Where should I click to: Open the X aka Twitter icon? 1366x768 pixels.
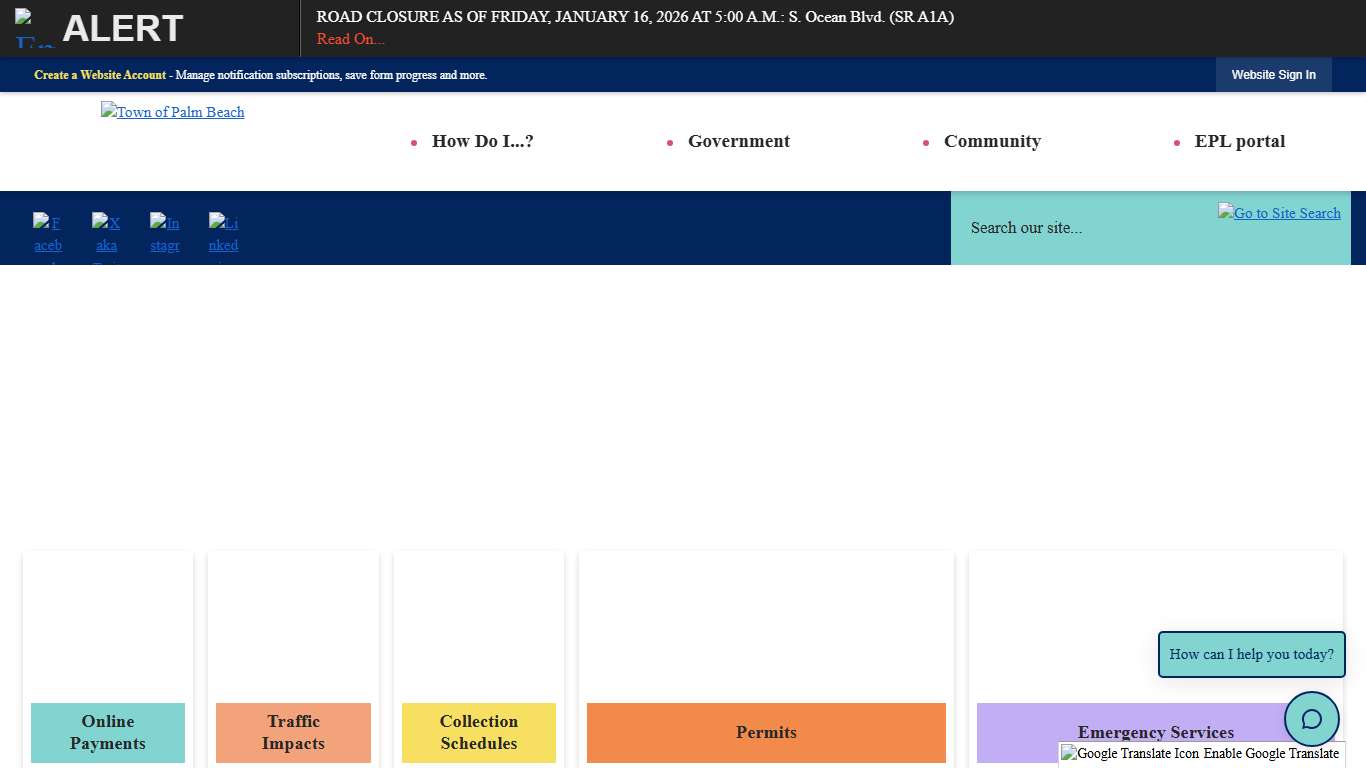point(106,234)
